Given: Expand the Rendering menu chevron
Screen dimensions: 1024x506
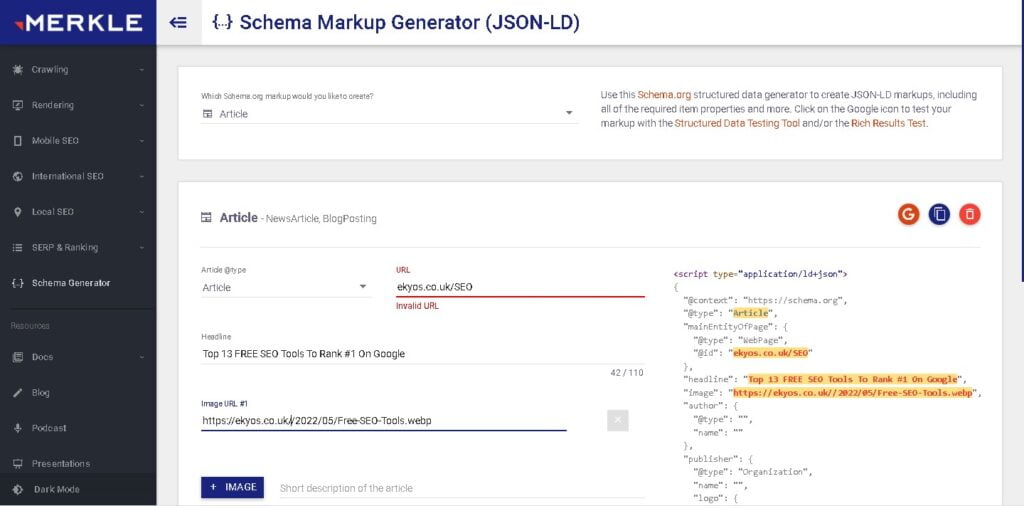Looking at the screenshot, I should pyautogui.click(x=142, y=105).
